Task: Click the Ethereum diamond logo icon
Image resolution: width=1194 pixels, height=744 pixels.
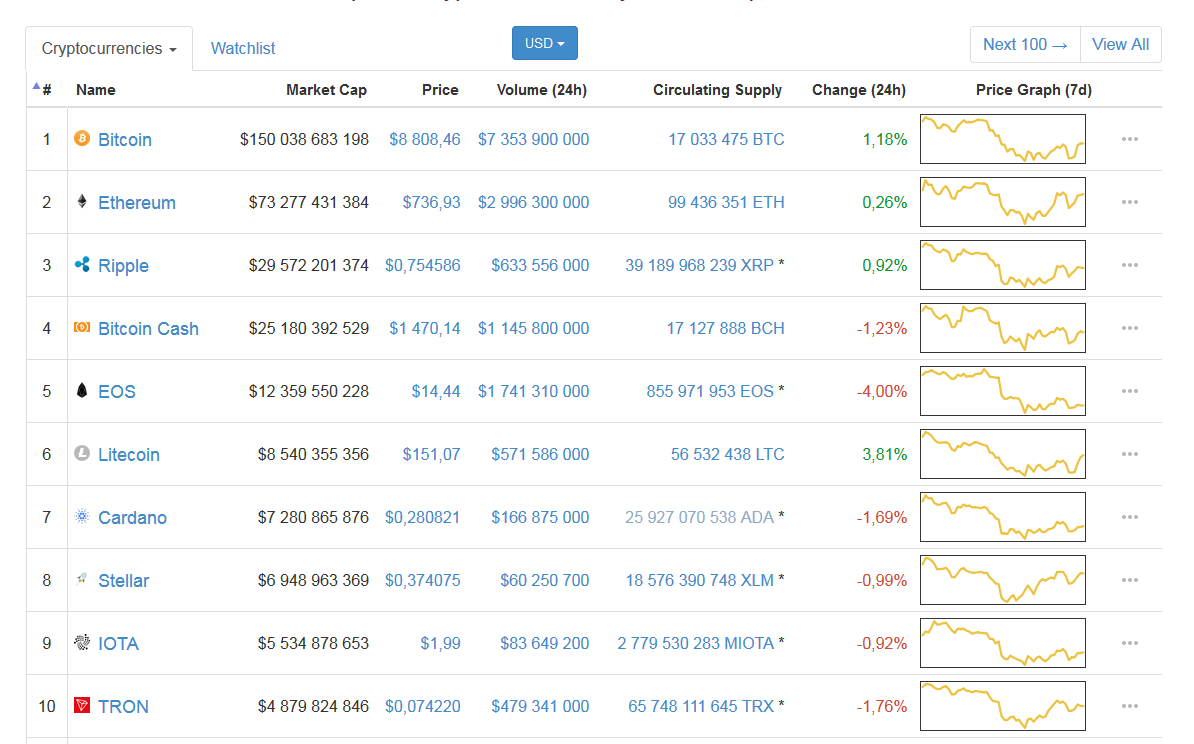Action: [81, 201]
